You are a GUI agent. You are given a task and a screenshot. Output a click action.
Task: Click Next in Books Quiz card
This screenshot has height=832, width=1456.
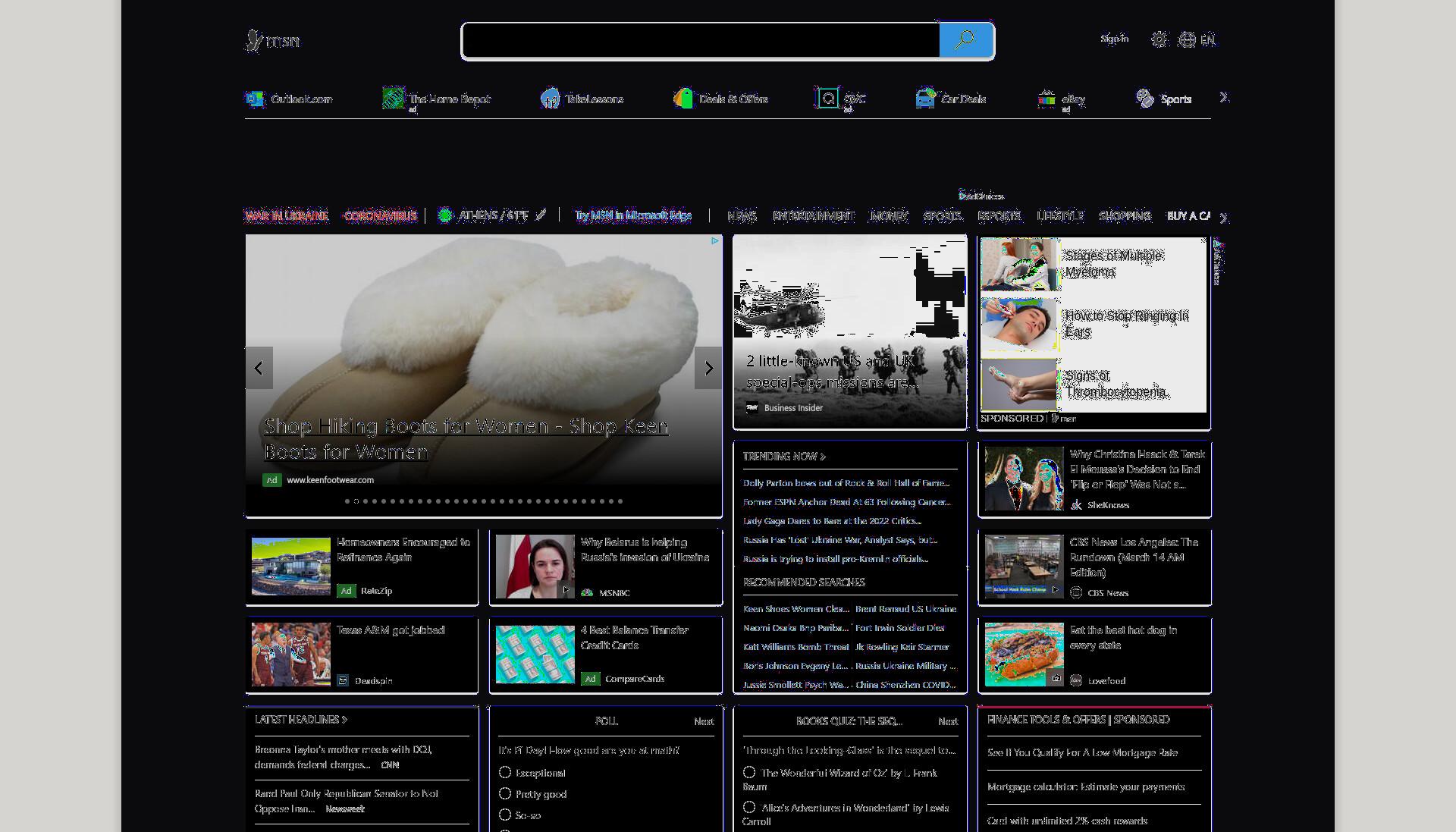[x=948, y=721]
